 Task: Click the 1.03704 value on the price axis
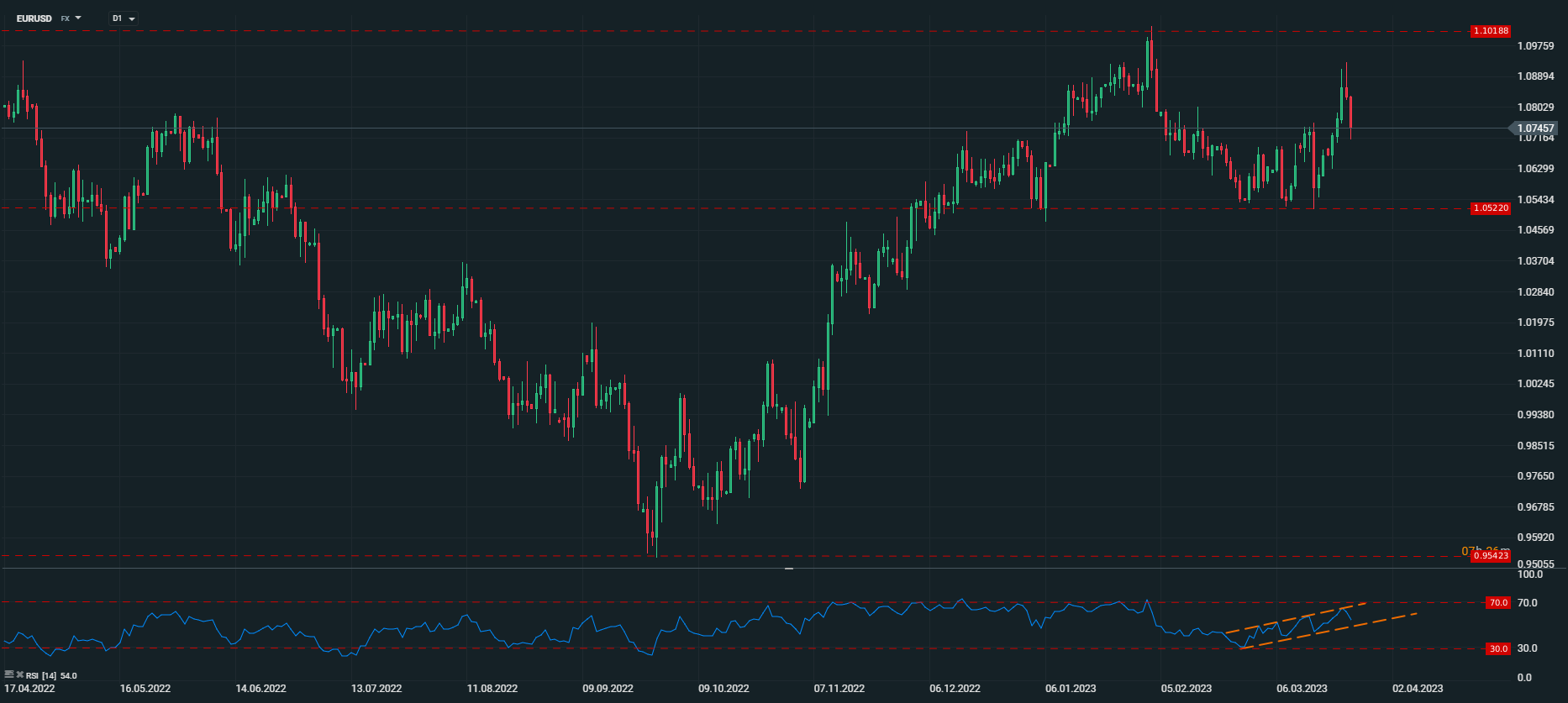(x=1535, y=261)
